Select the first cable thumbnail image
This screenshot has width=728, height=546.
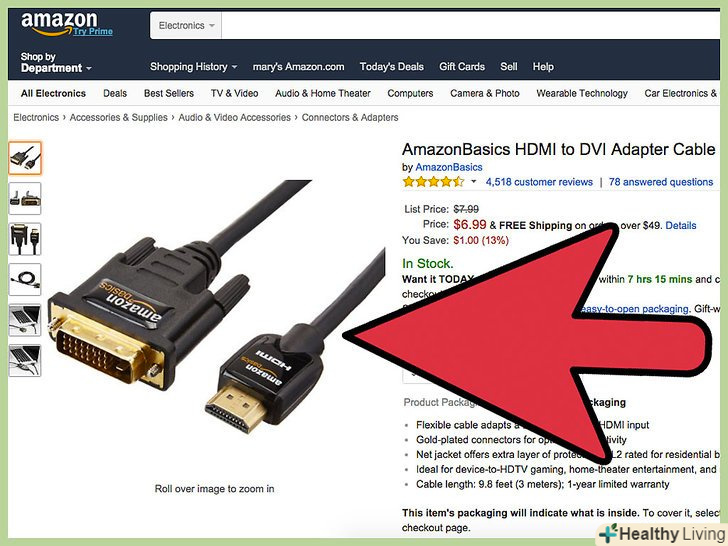[25, 158]
